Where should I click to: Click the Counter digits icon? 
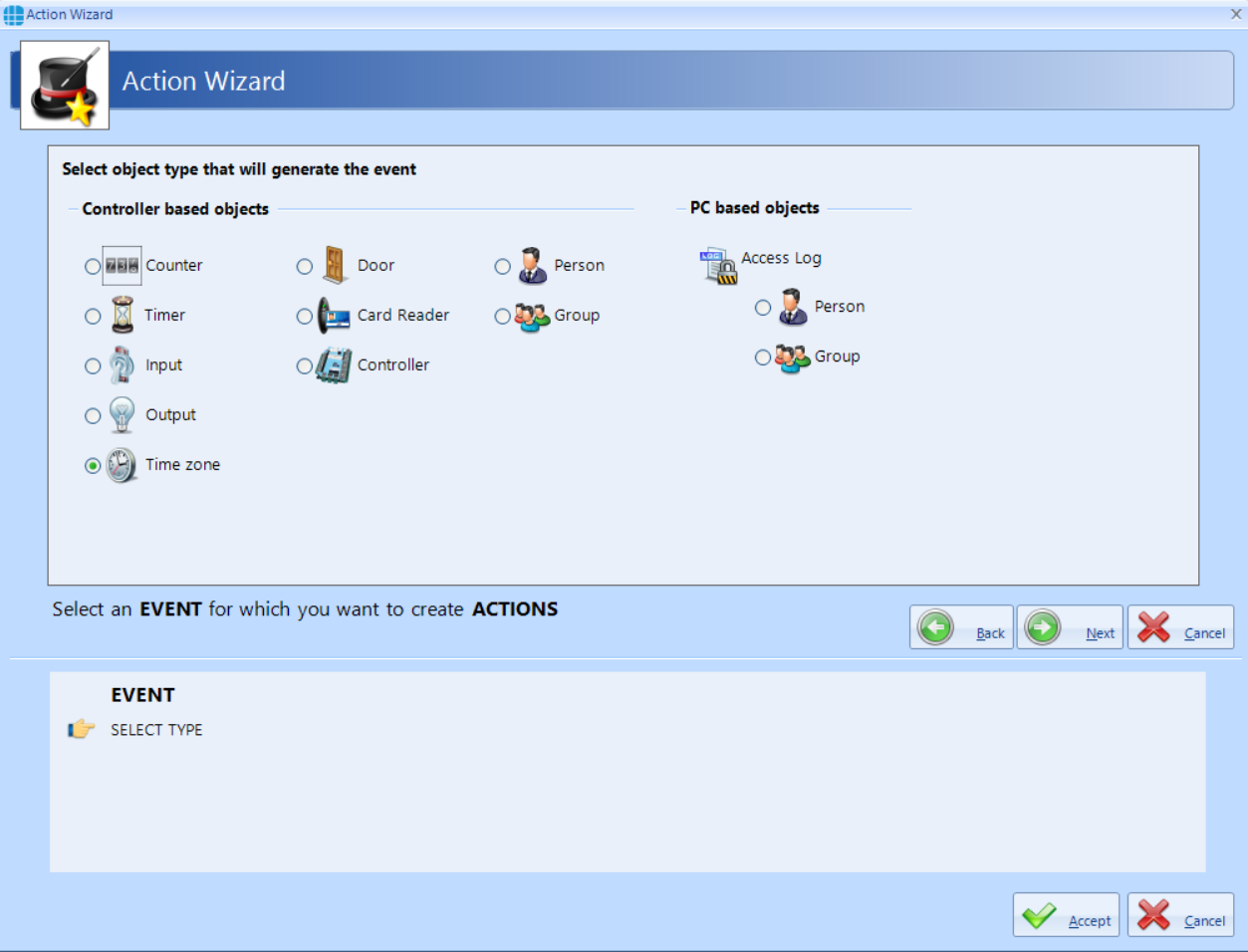pos(122,266)
